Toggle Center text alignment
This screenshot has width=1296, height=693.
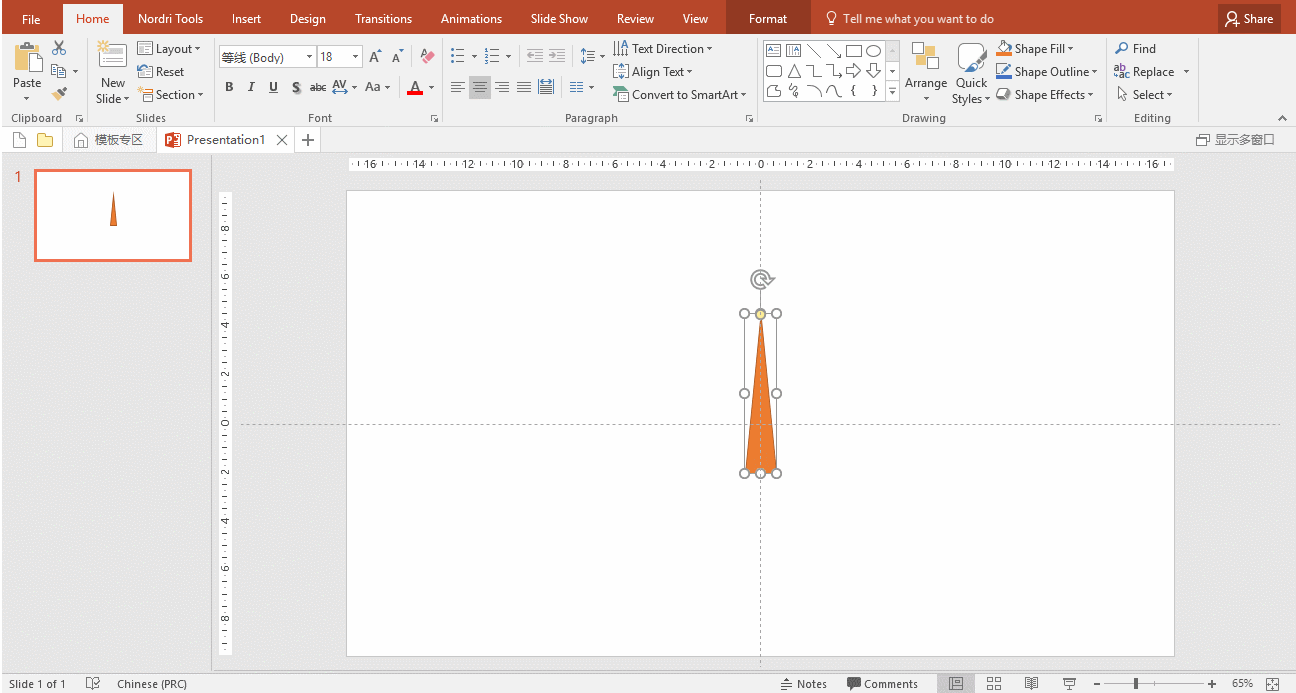click(x=480, y=88)
